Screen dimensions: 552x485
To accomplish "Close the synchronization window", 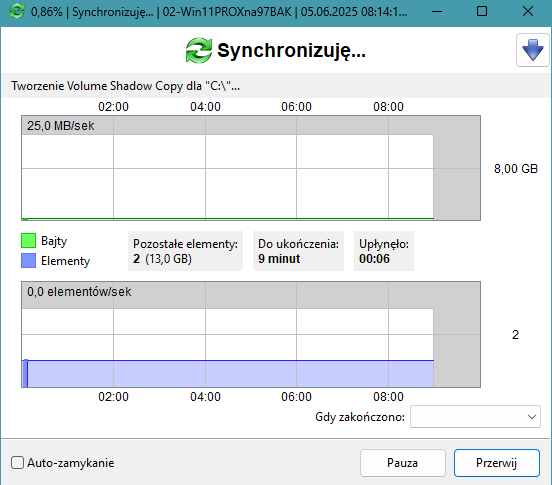I will point(528,12).
